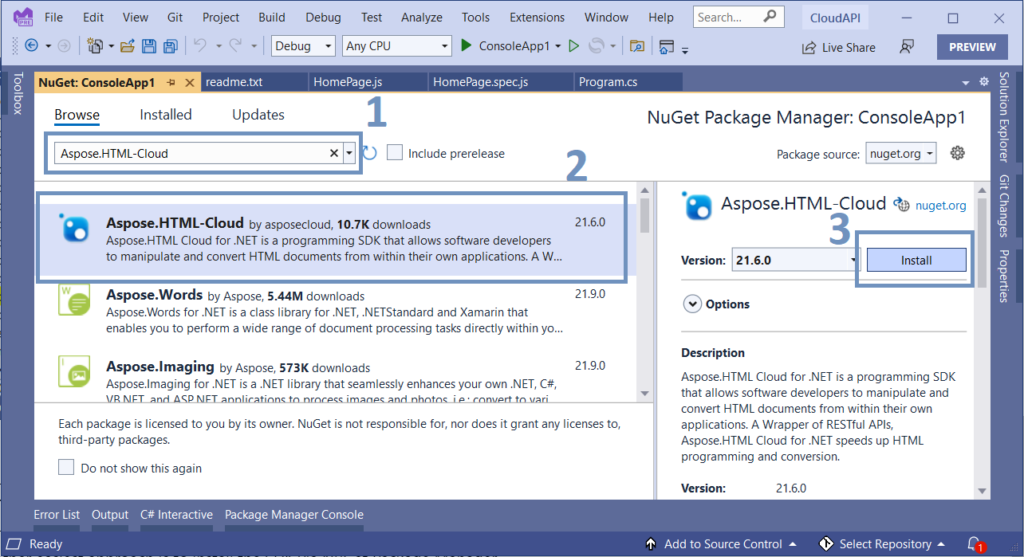
Task: Click the browser window toolbar icon
Action: click(666, 46)
